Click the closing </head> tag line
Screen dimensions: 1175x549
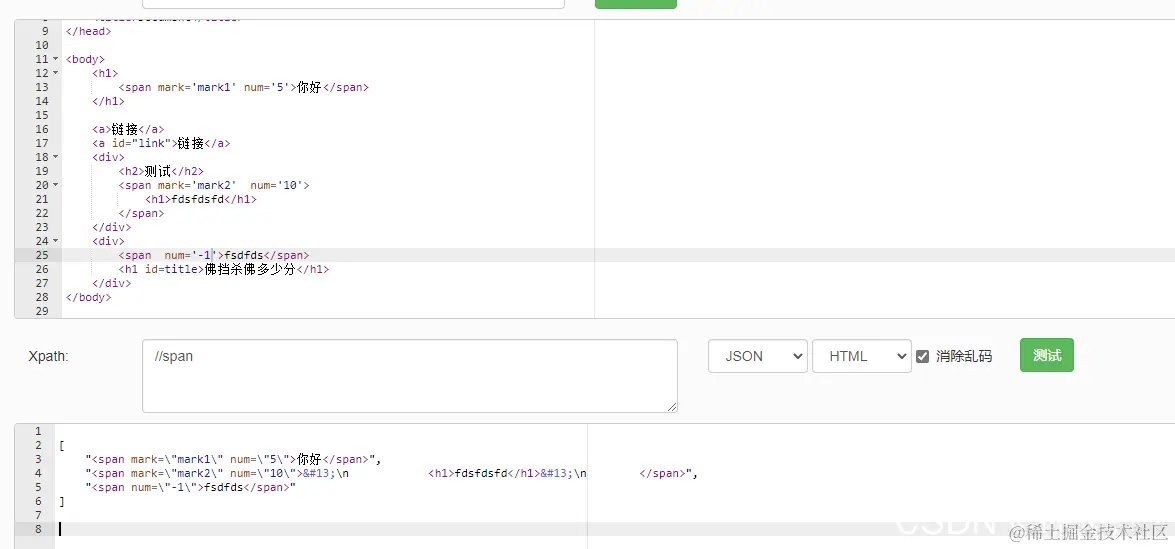88,31
